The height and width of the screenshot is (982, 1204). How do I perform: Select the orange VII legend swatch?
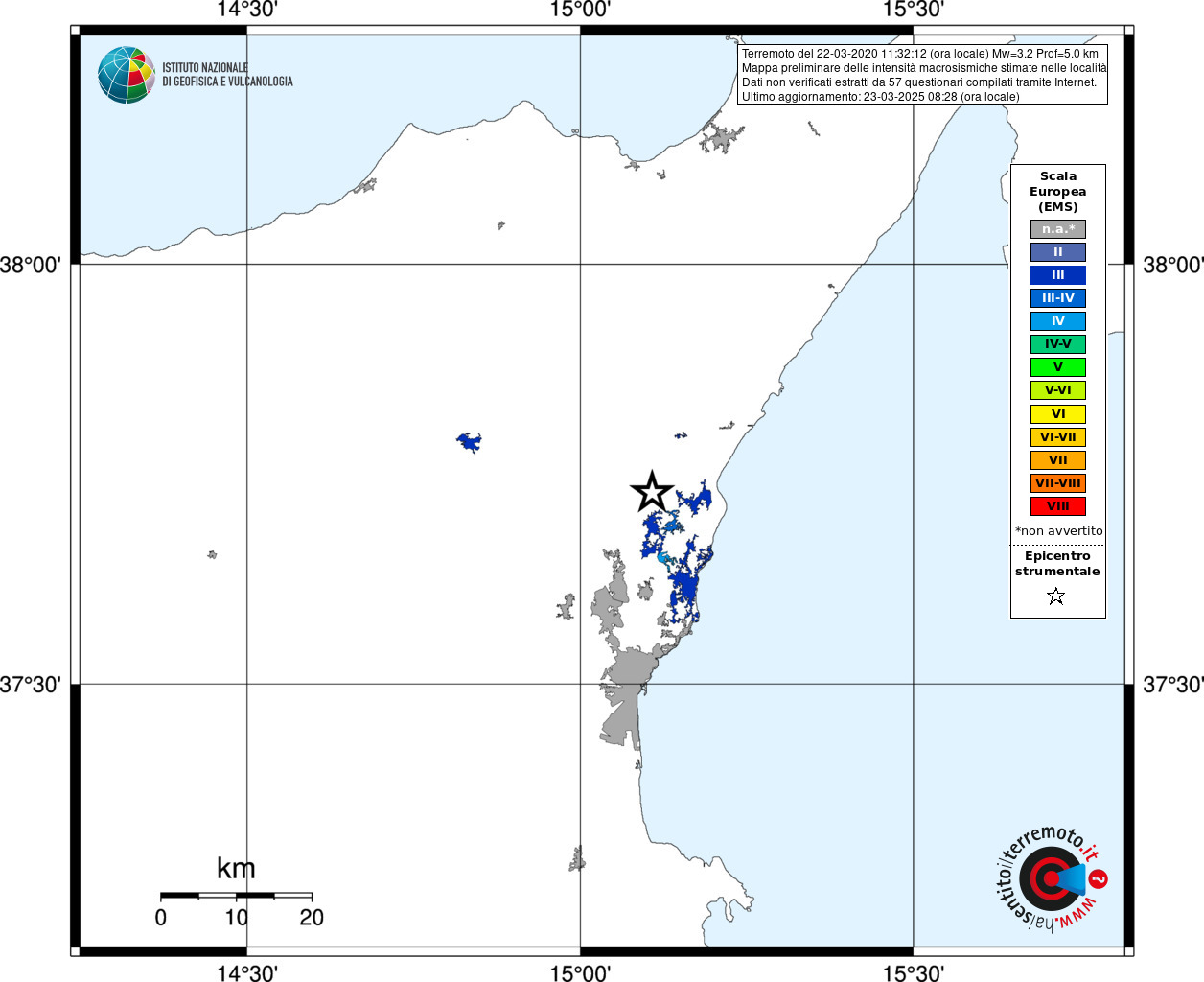pyautogui.click(x=1058, y=460)
